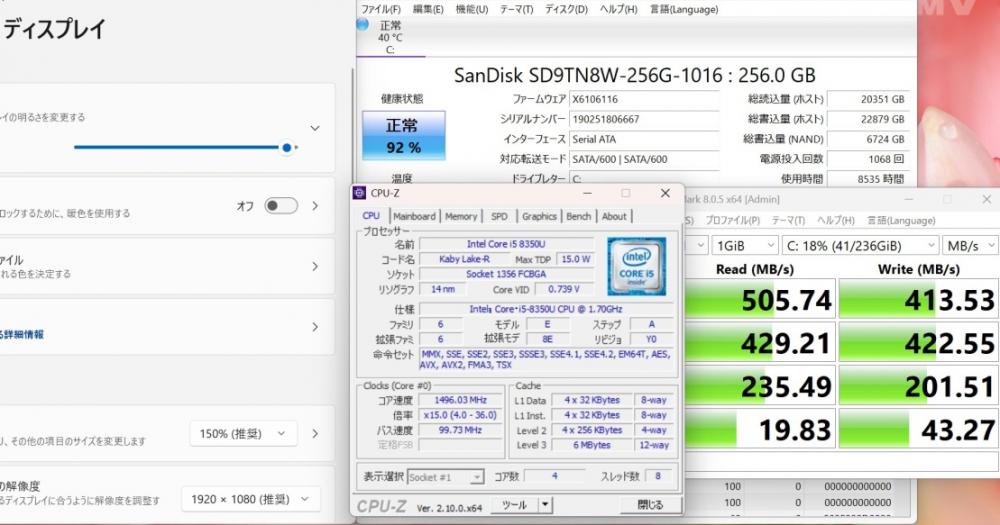
Task: Open ヘルプ(H) menu in CrystalDiskMark
Action: pos(835,220)
